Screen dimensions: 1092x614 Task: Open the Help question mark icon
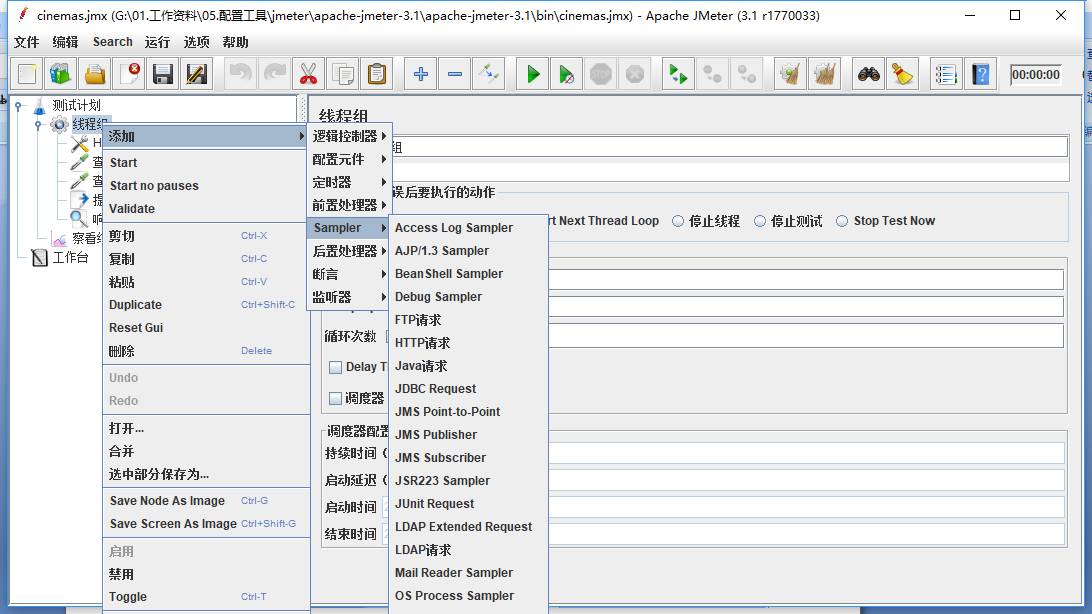point(981,74)
